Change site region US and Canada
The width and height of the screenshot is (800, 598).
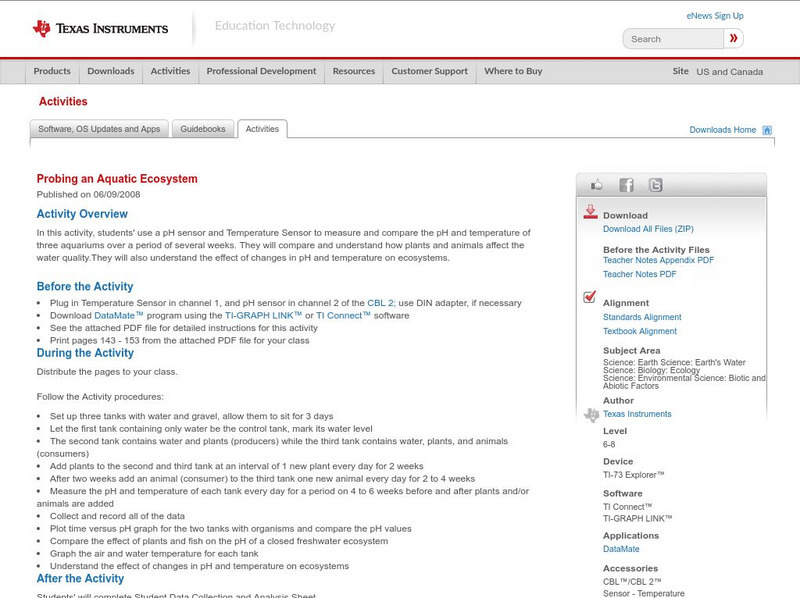pyautogui.click(x=730, y=72)
